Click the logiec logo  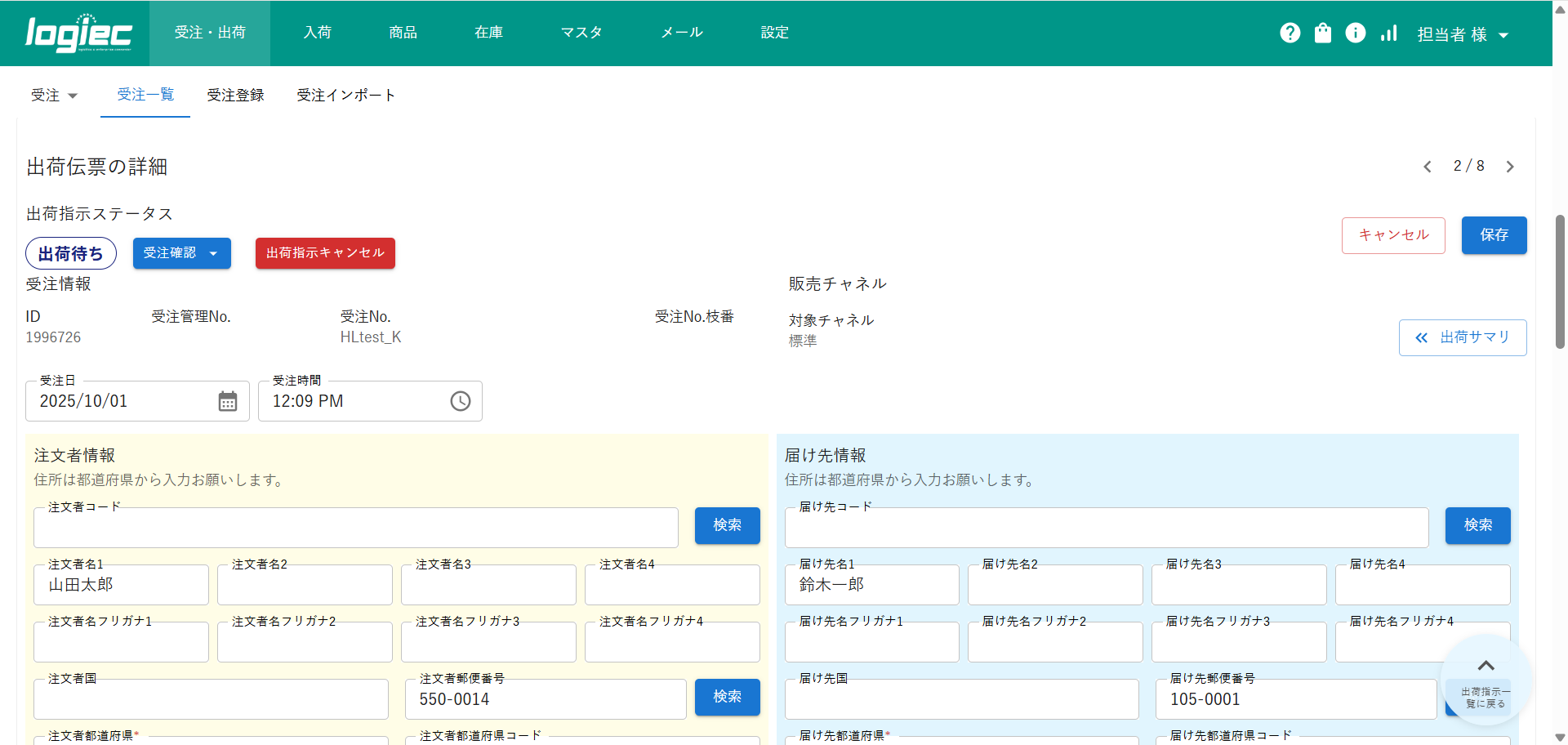78,33
